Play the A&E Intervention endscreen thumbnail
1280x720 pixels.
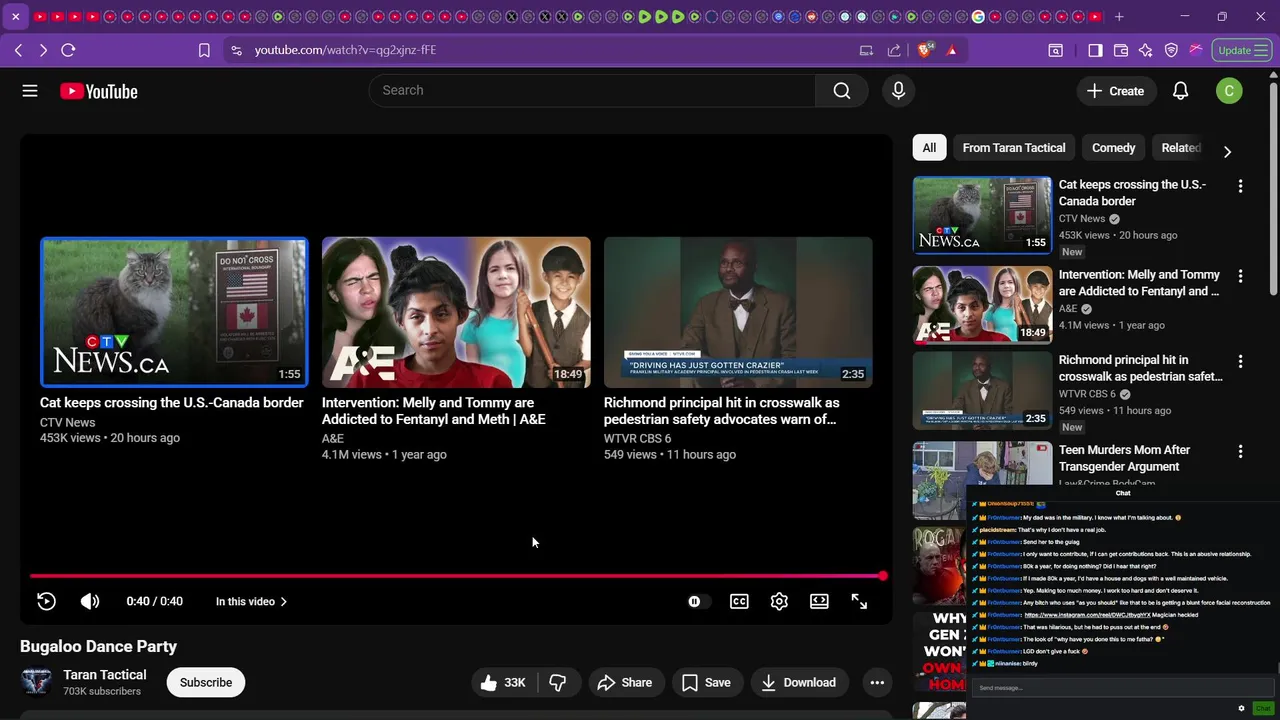[x=456, y=312]
